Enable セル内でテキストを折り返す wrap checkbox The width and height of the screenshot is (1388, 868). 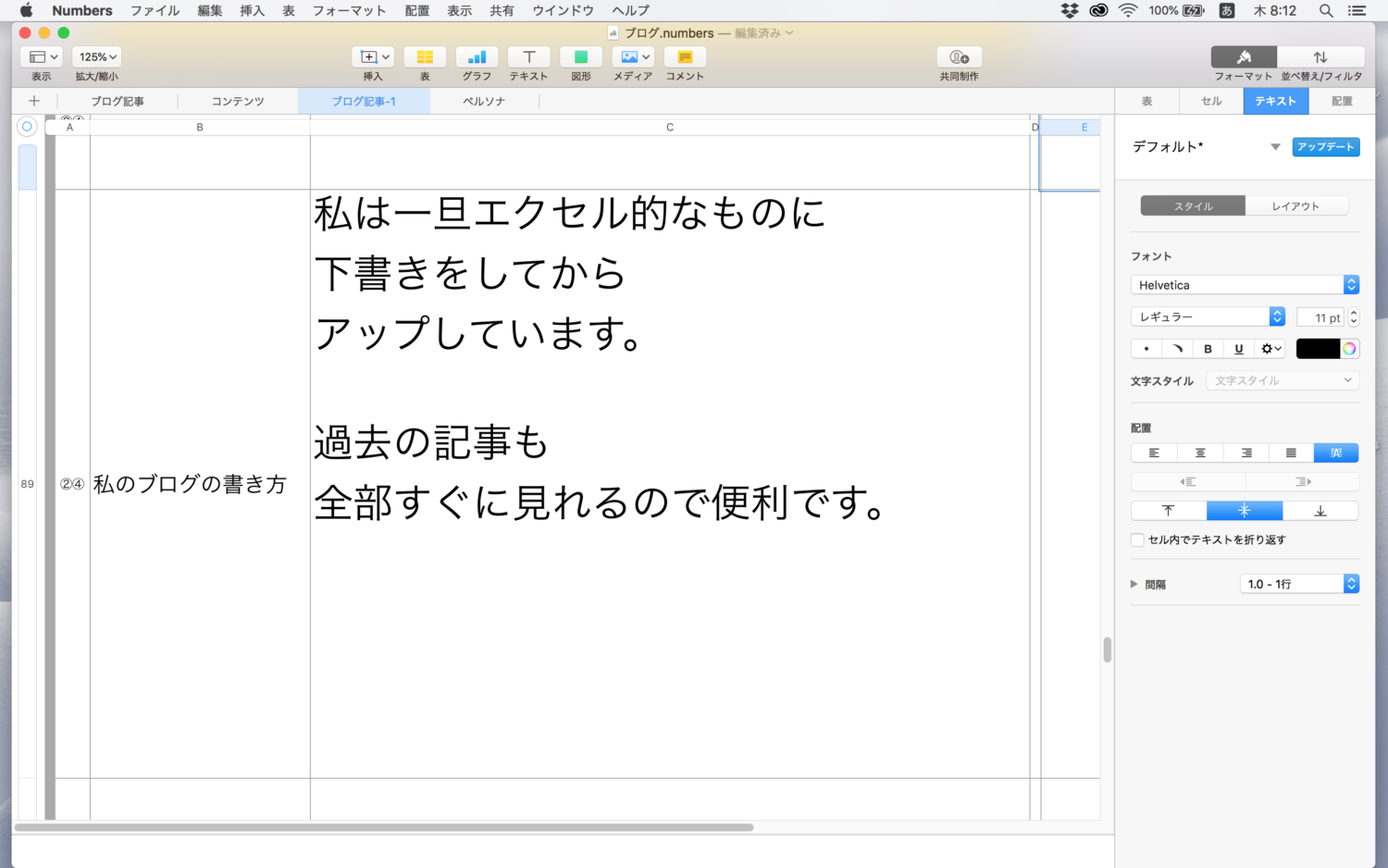click(1138, 539)
